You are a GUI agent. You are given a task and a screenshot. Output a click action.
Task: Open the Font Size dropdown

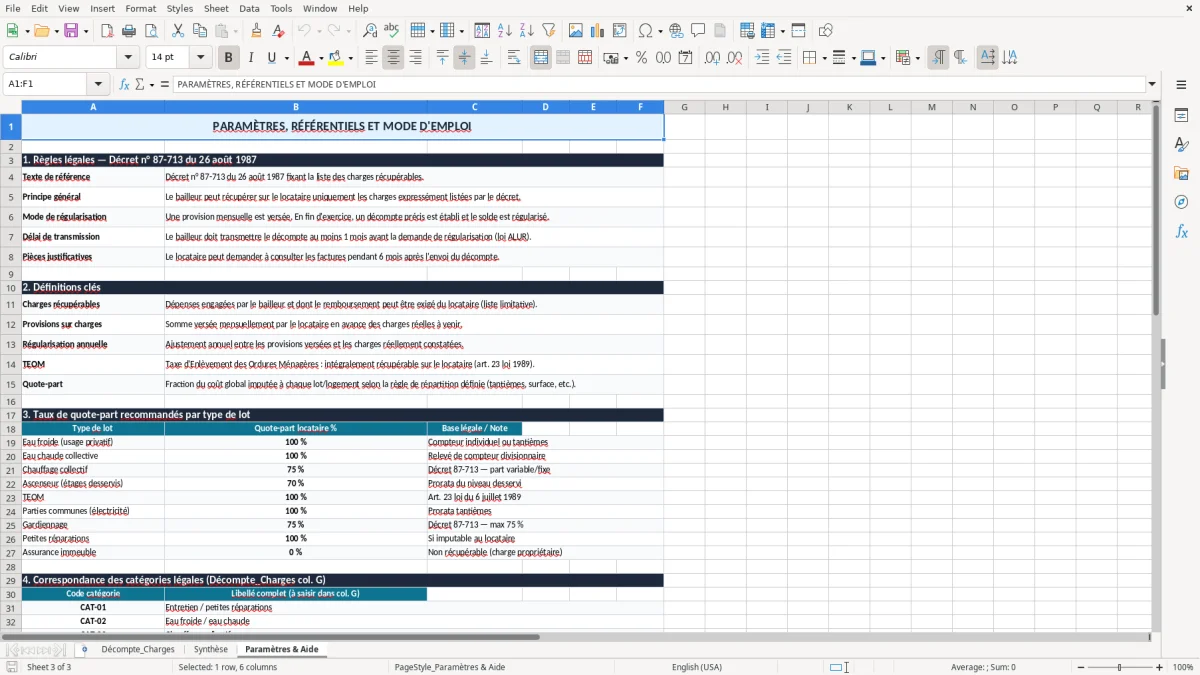201,58
